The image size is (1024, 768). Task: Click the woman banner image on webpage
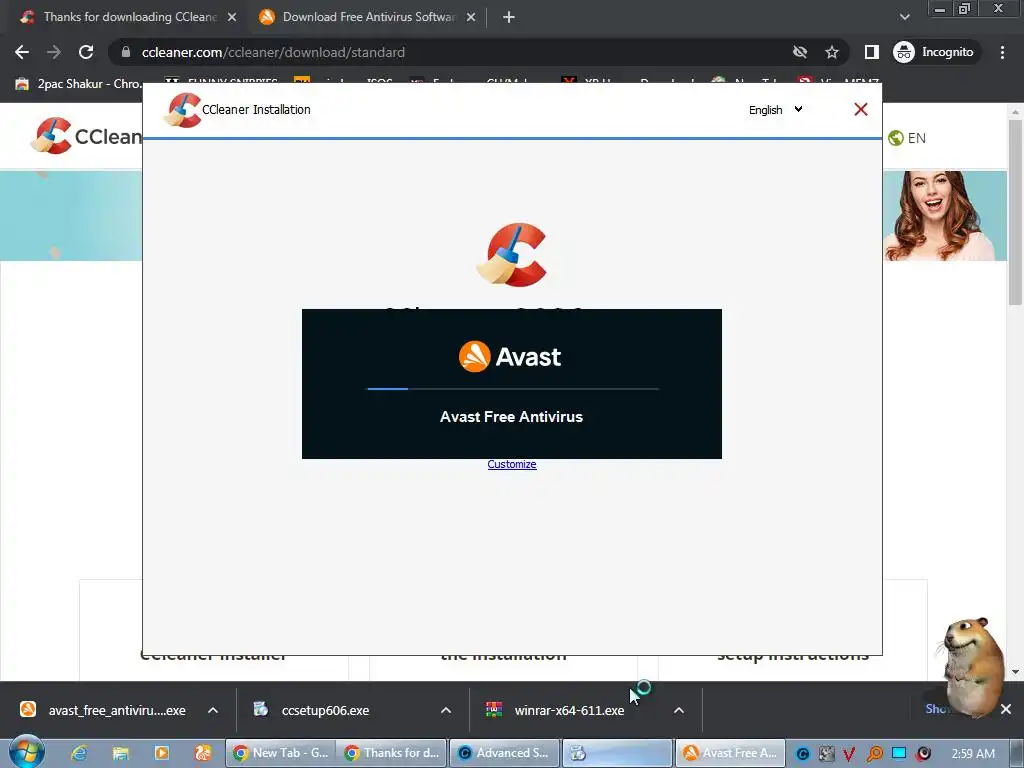[945, 216]
